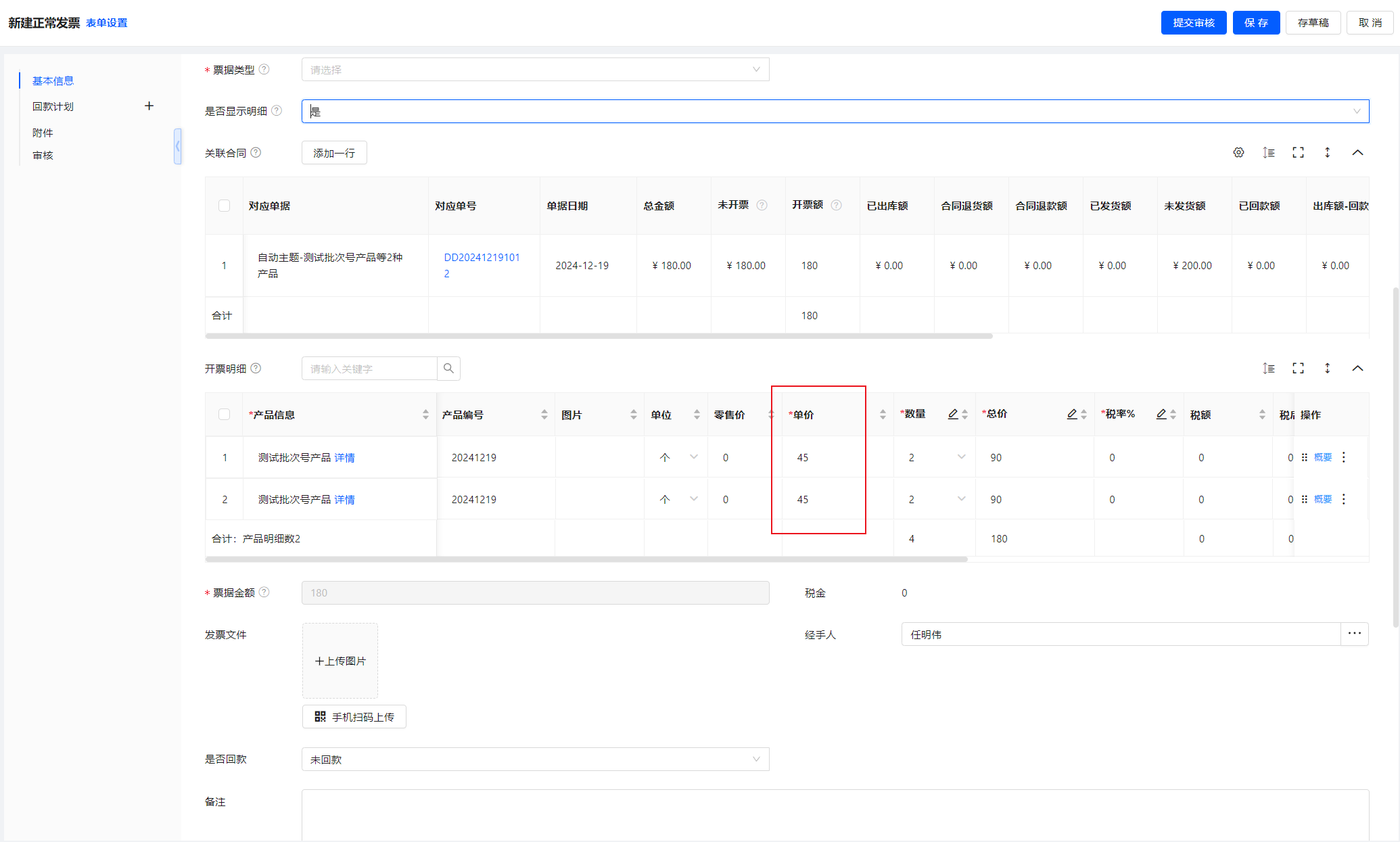Check select-all in 关联合同 table
This screenshot has height=842, width=1400.
click(224, 206)
